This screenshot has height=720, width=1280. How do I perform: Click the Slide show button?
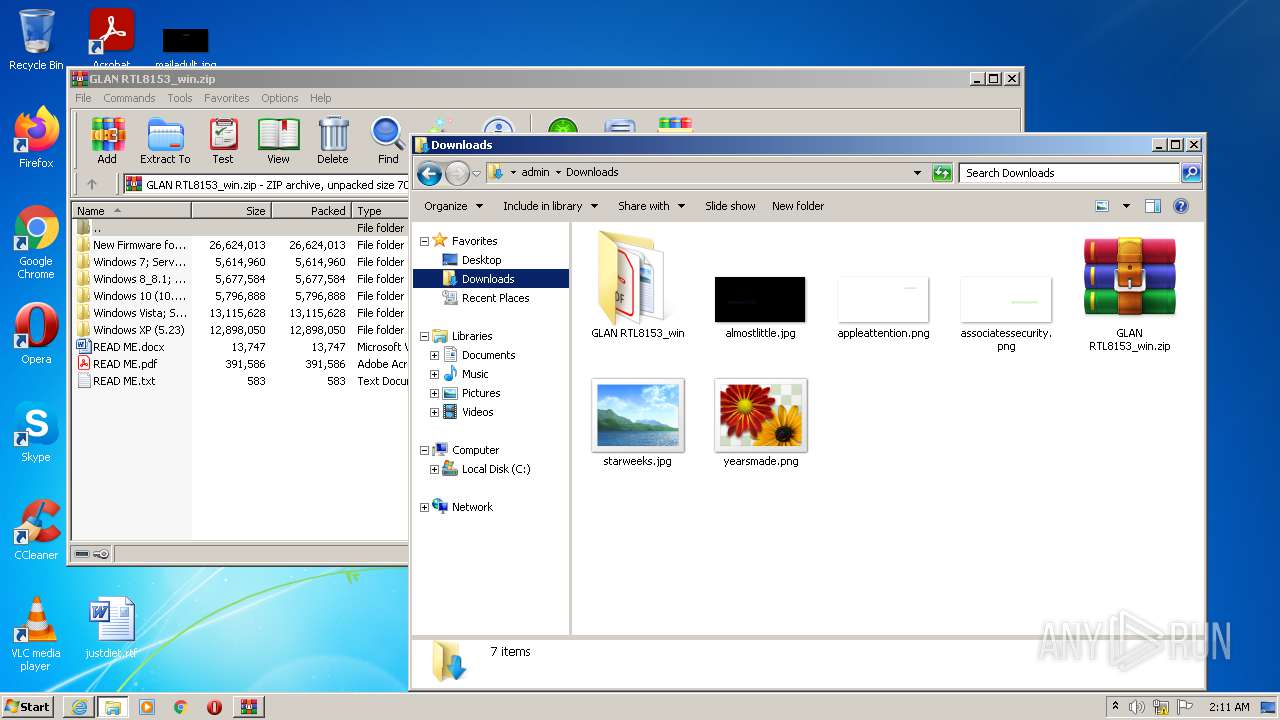click(730, 206)
